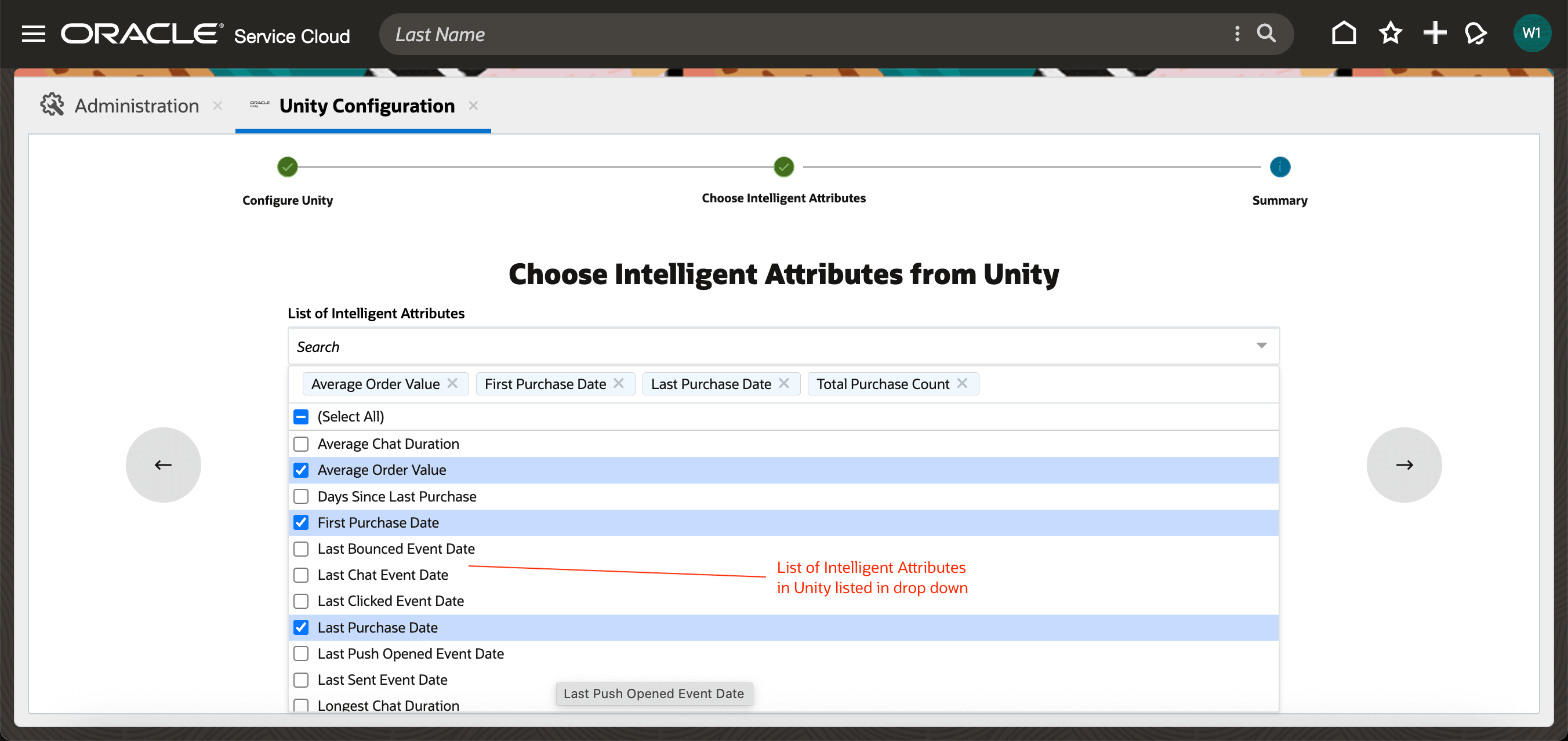
Task: Open the chat bubble icon in header
Action: coord(1475,33)
